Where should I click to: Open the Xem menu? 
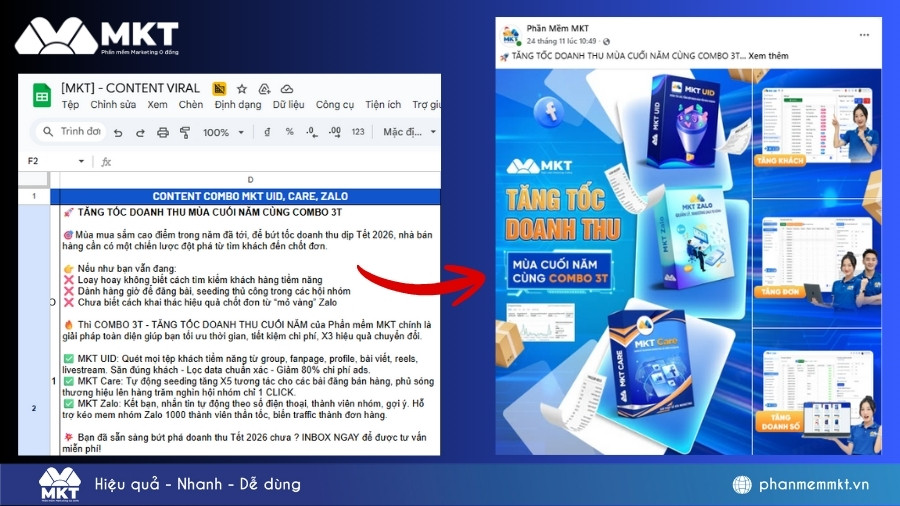pyautogui.click(x=157, y=104)
